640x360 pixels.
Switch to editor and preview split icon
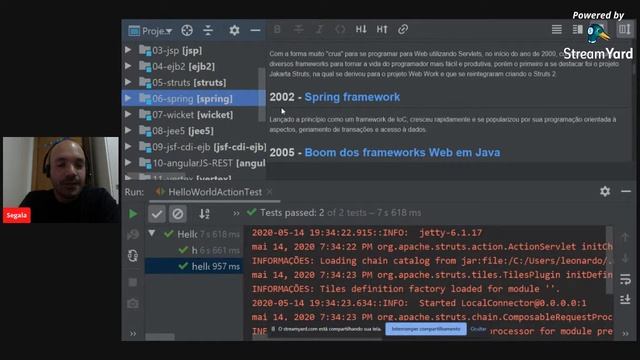[578, 29]
